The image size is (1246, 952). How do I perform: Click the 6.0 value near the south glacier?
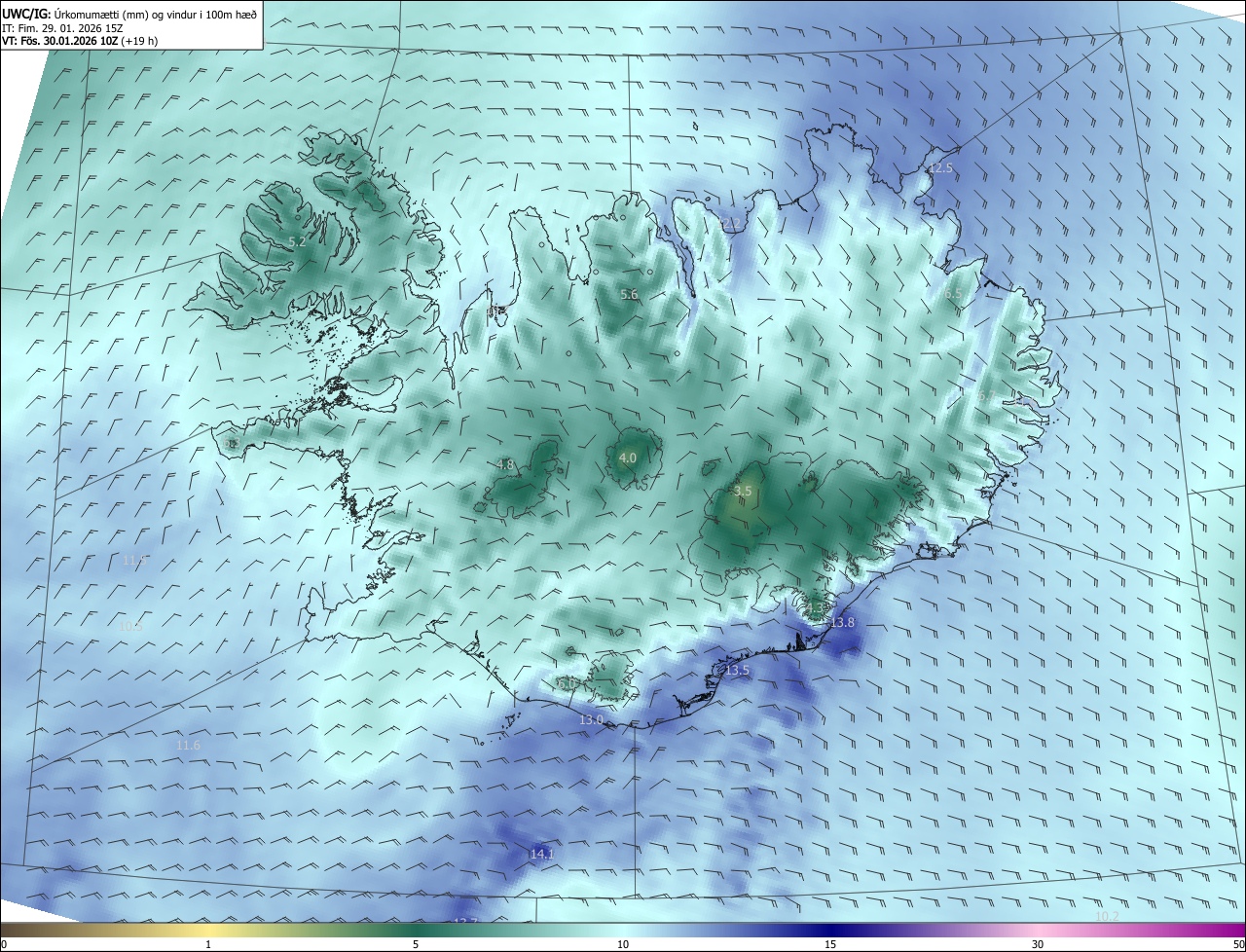point(567,684)
